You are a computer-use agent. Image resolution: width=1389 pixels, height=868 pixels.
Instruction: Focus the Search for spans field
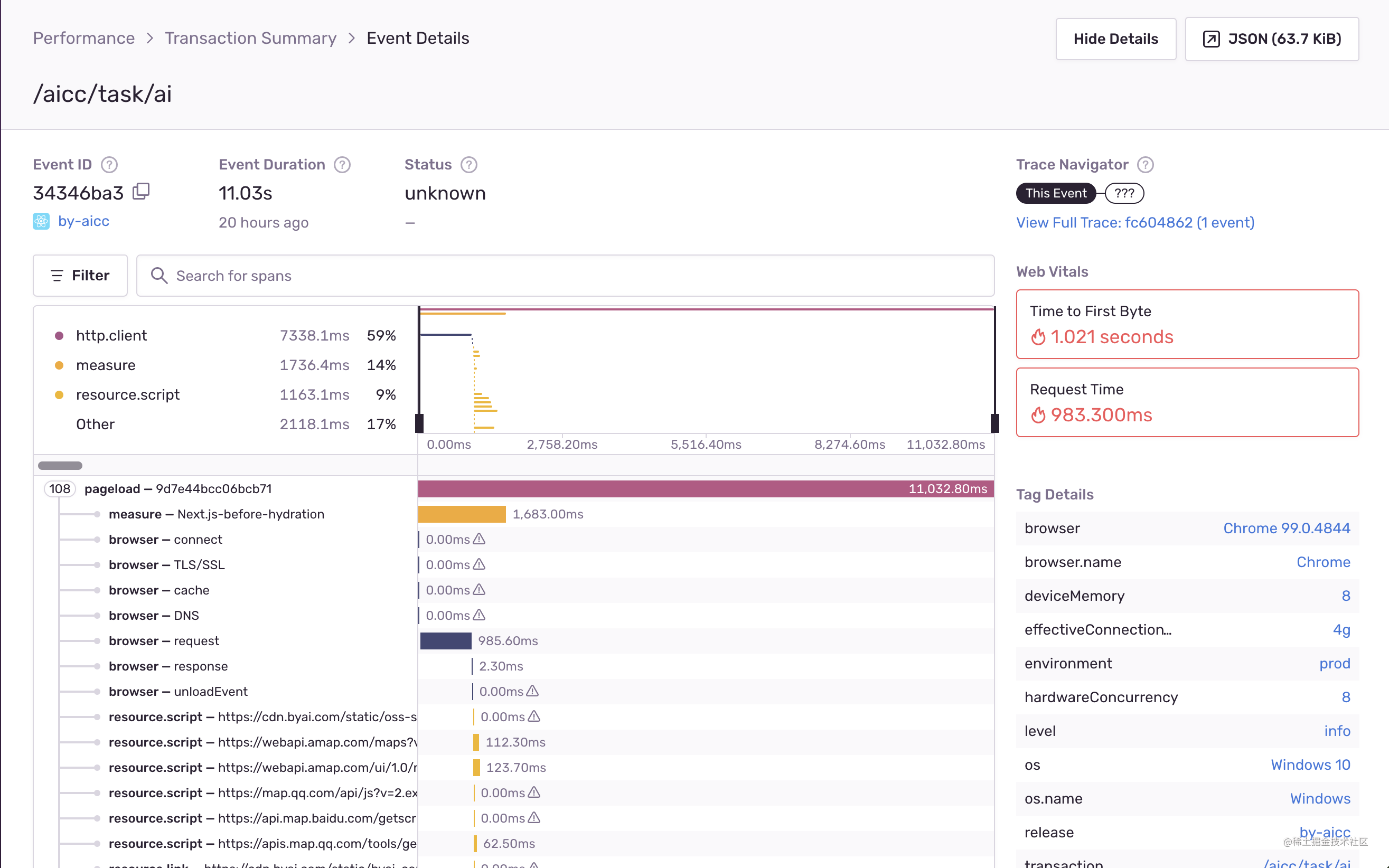click(x=565, y=276)
